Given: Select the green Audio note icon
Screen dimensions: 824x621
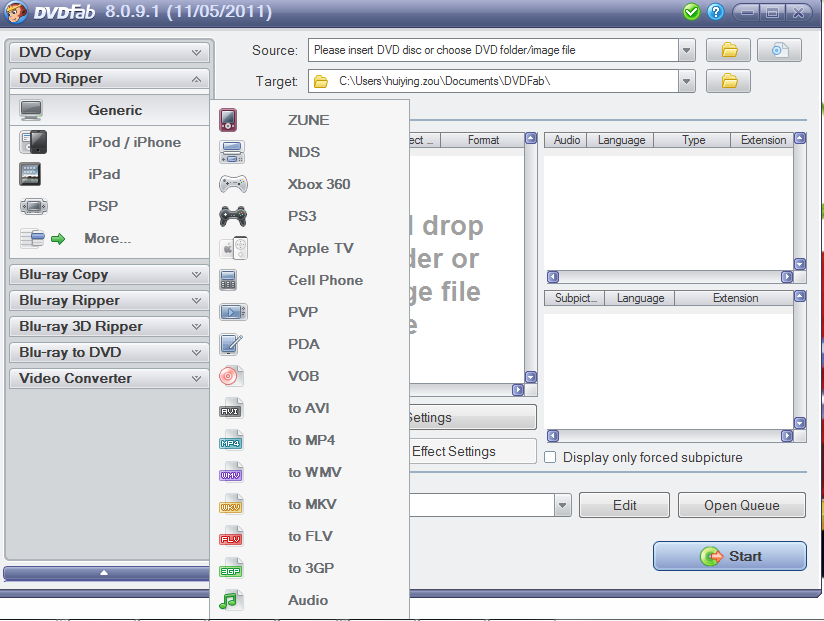Looking at the screenshot, I should (x=231, y=600).
